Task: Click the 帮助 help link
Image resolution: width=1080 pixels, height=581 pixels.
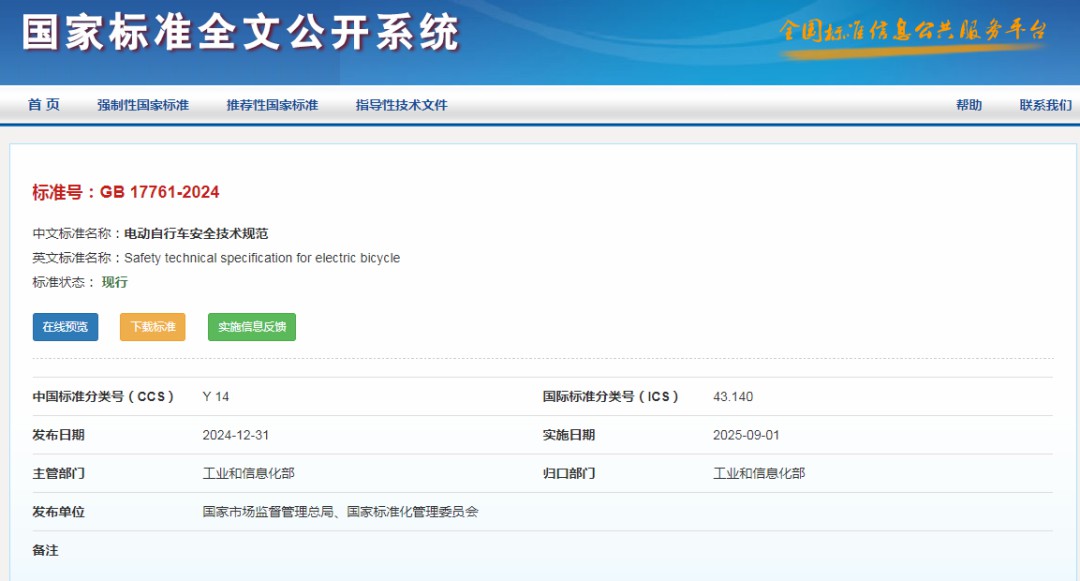Action: 969,104
